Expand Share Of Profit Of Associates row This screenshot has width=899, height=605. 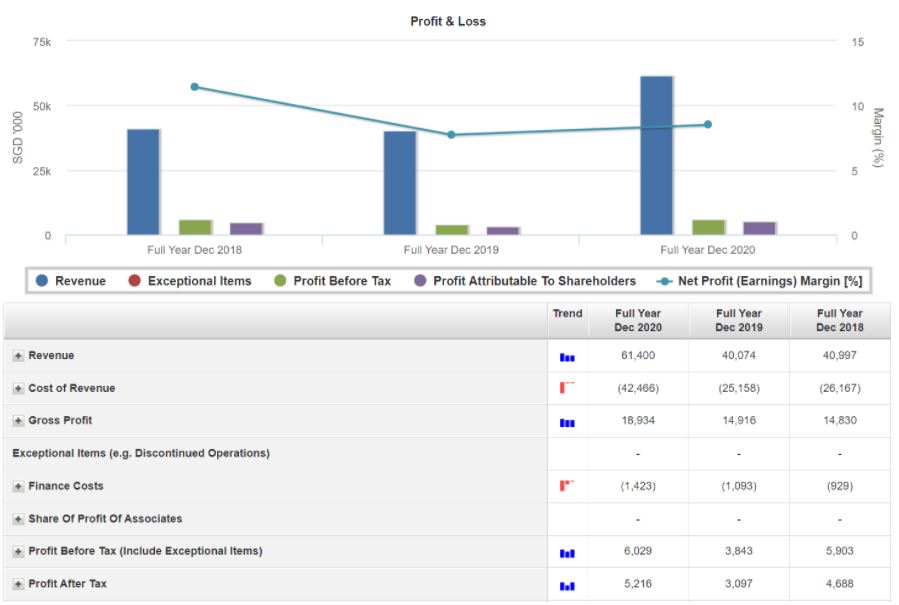19,520
